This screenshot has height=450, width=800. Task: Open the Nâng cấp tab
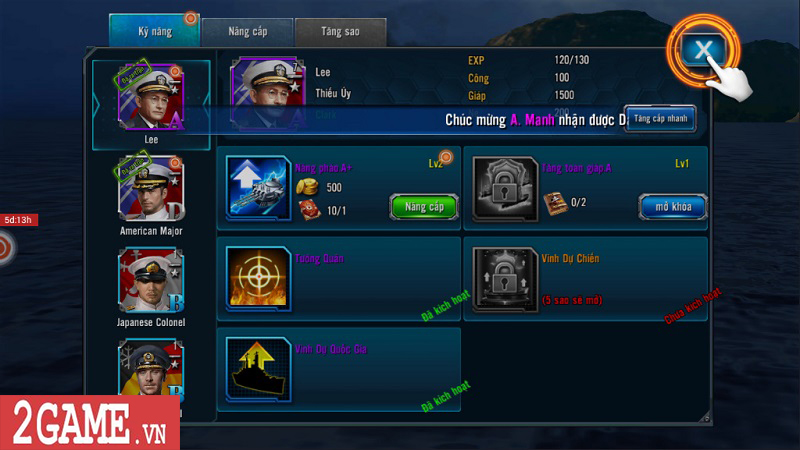click(x=247, y=32)
